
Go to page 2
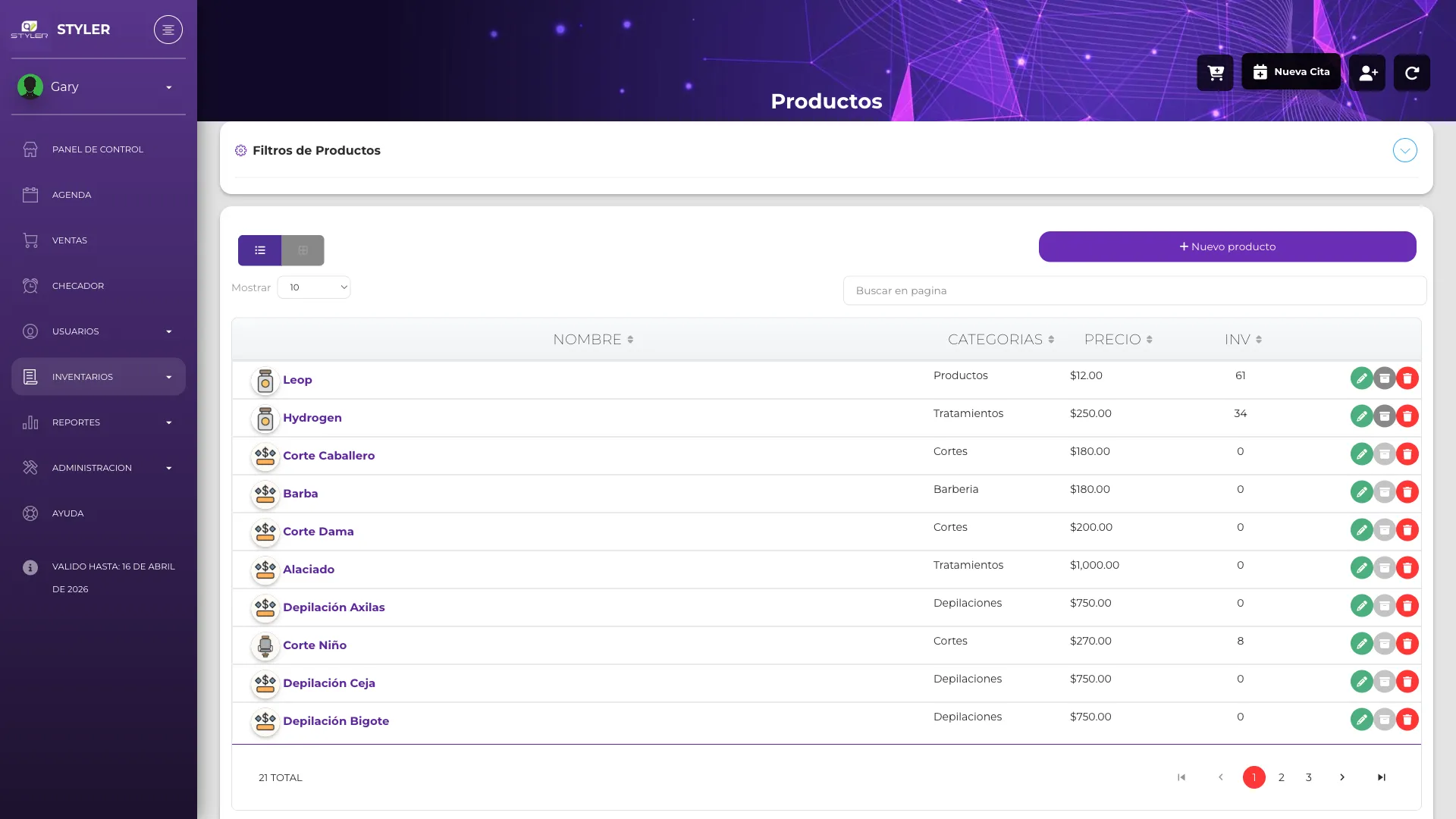1281,777
